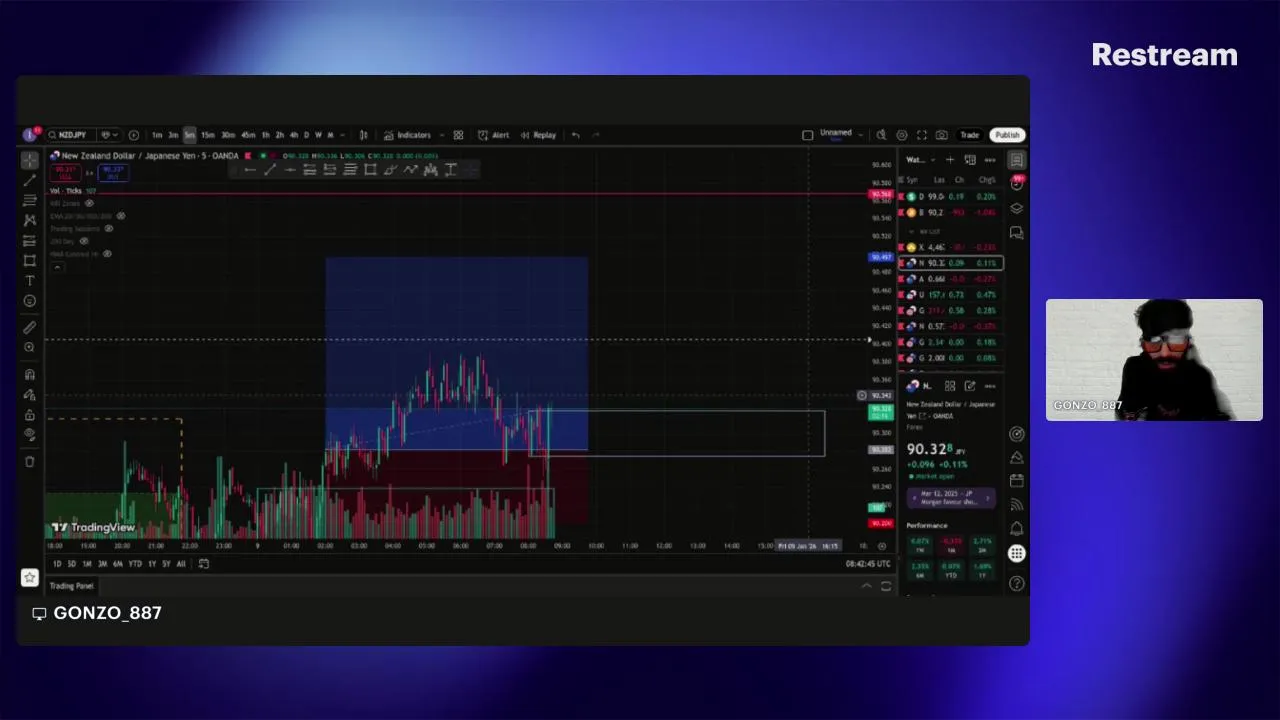Open the watchlist more options menu

[x=990, y=160]
